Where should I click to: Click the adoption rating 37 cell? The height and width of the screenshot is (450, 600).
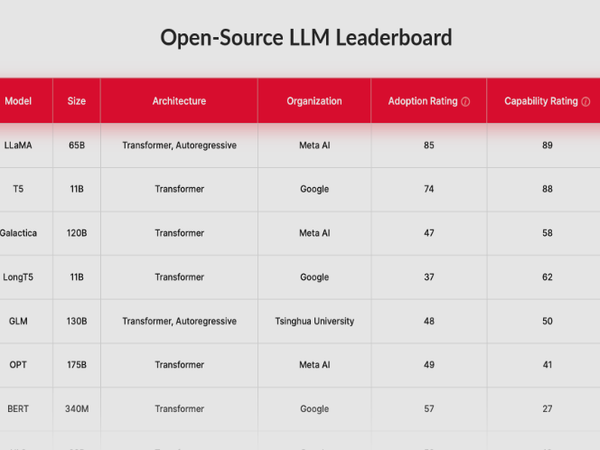coord(429,277)
